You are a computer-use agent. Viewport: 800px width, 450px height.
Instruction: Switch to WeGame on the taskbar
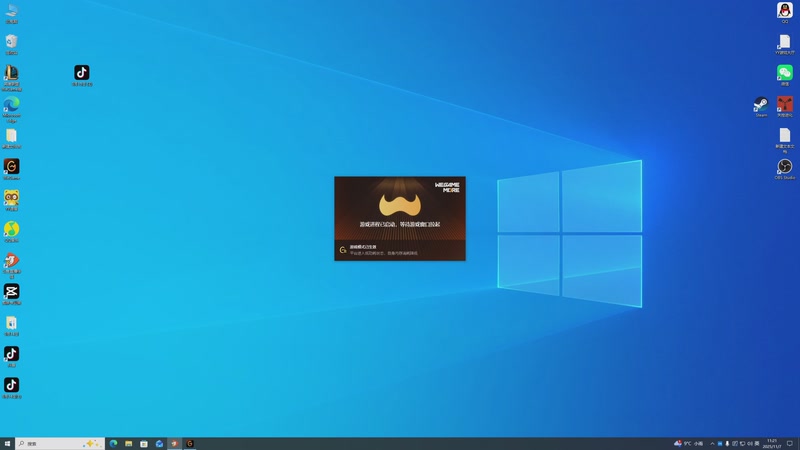point(190,443)
